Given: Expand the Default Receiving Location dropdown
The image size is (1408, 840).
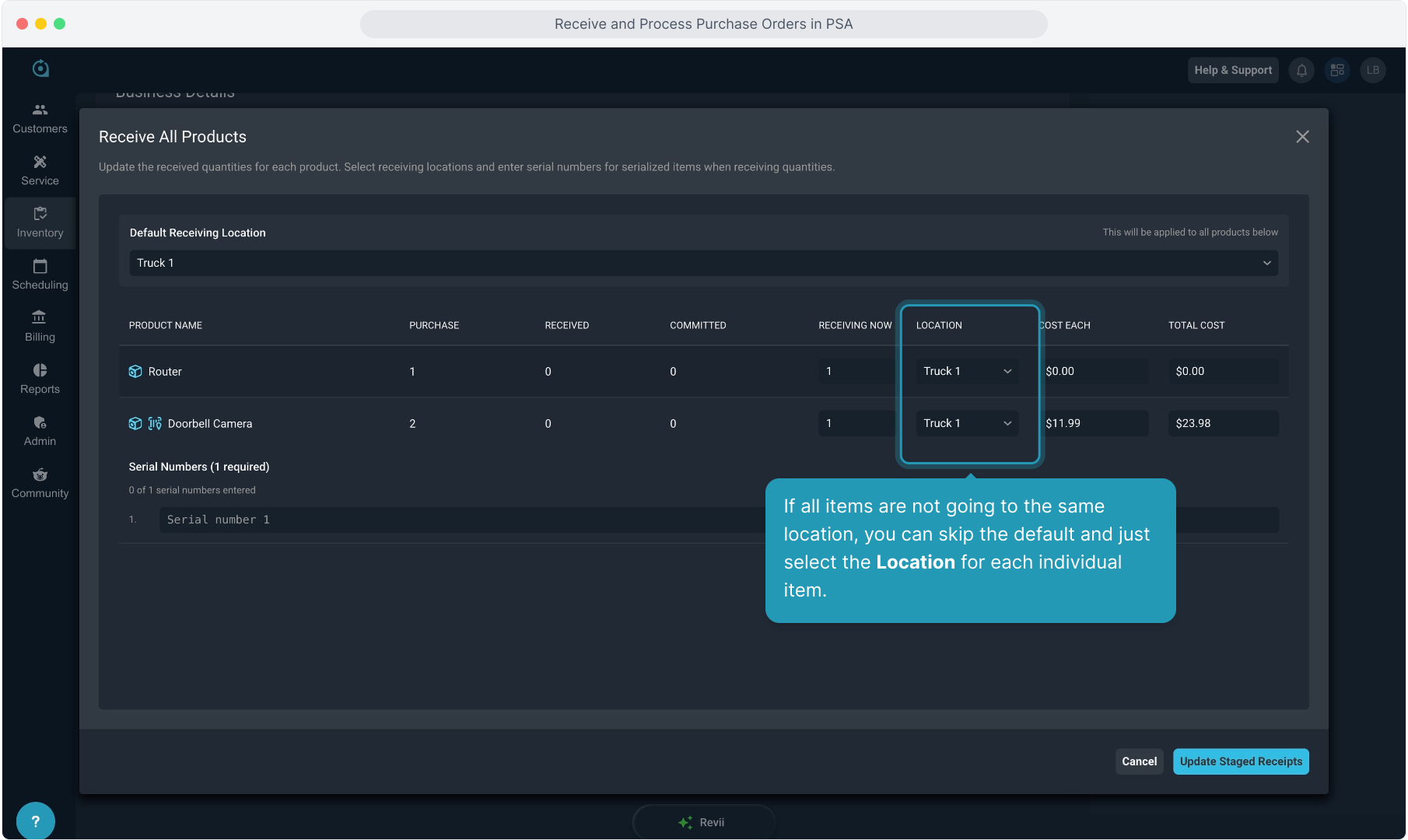Looking at the screenshot, I should point(703,263).
